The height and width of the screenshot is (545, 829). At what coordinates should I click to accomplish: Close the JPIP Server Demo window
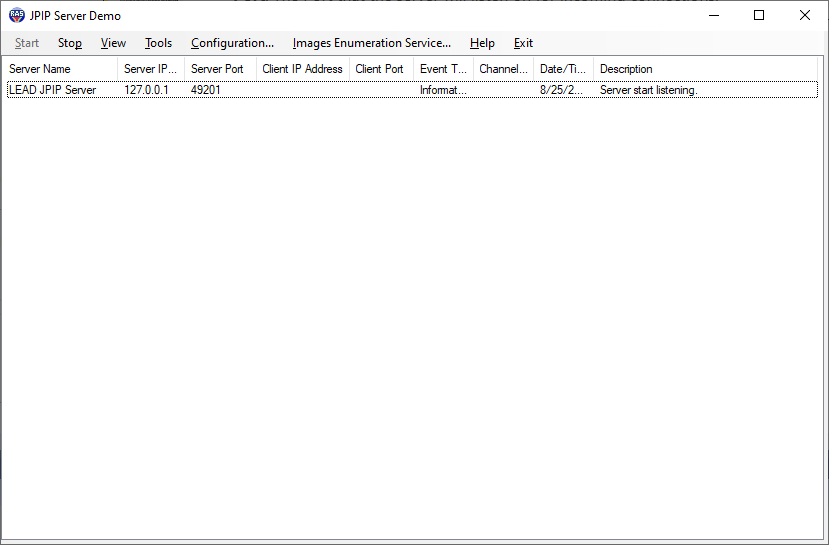click(805, 15)
